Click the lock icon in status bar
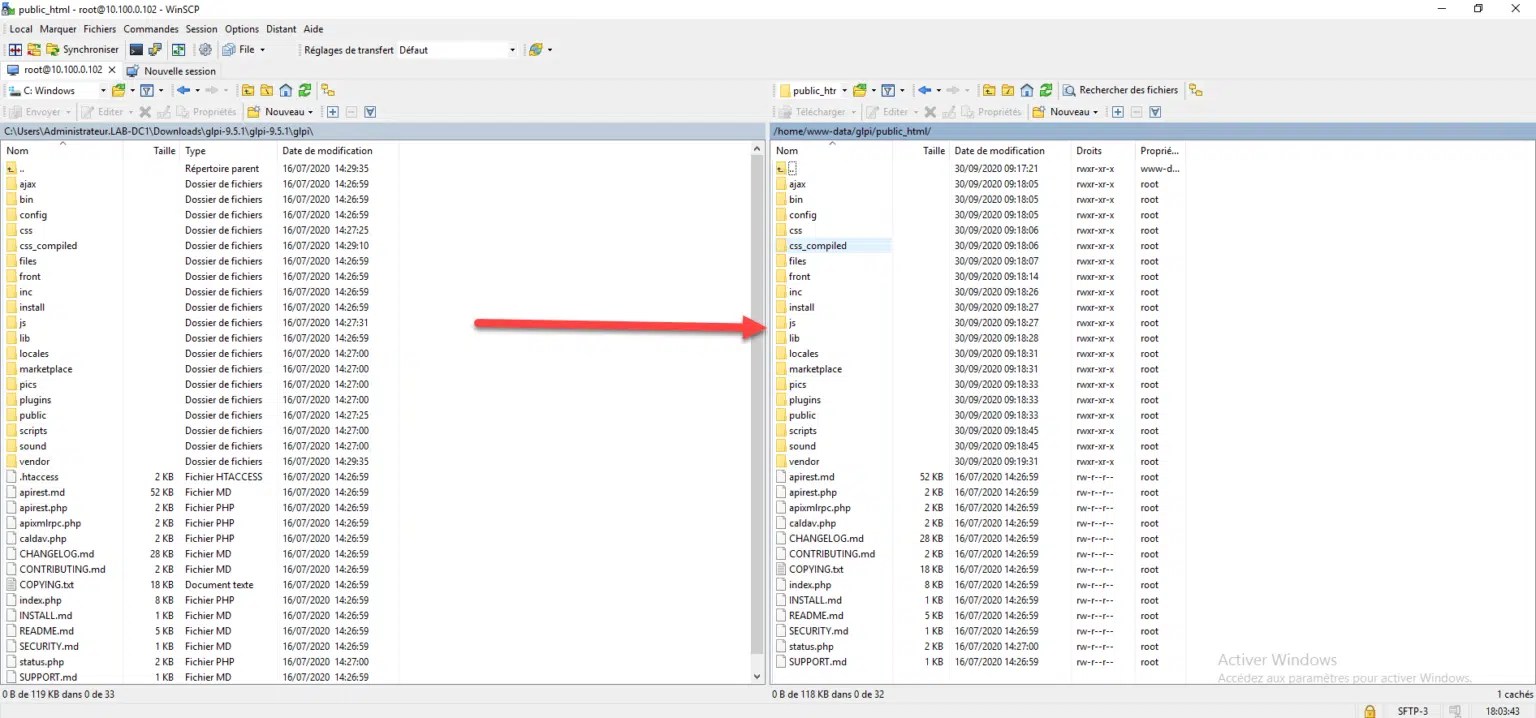This screenshot has width=1536, height=718. (1369, 711)
